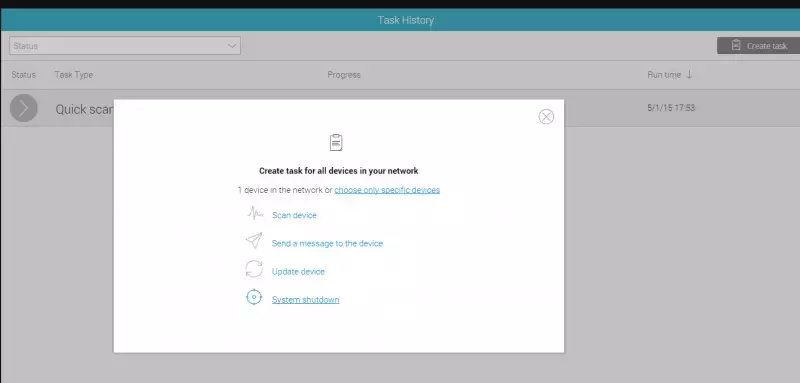Open the Scan device link

coord(294,215)
